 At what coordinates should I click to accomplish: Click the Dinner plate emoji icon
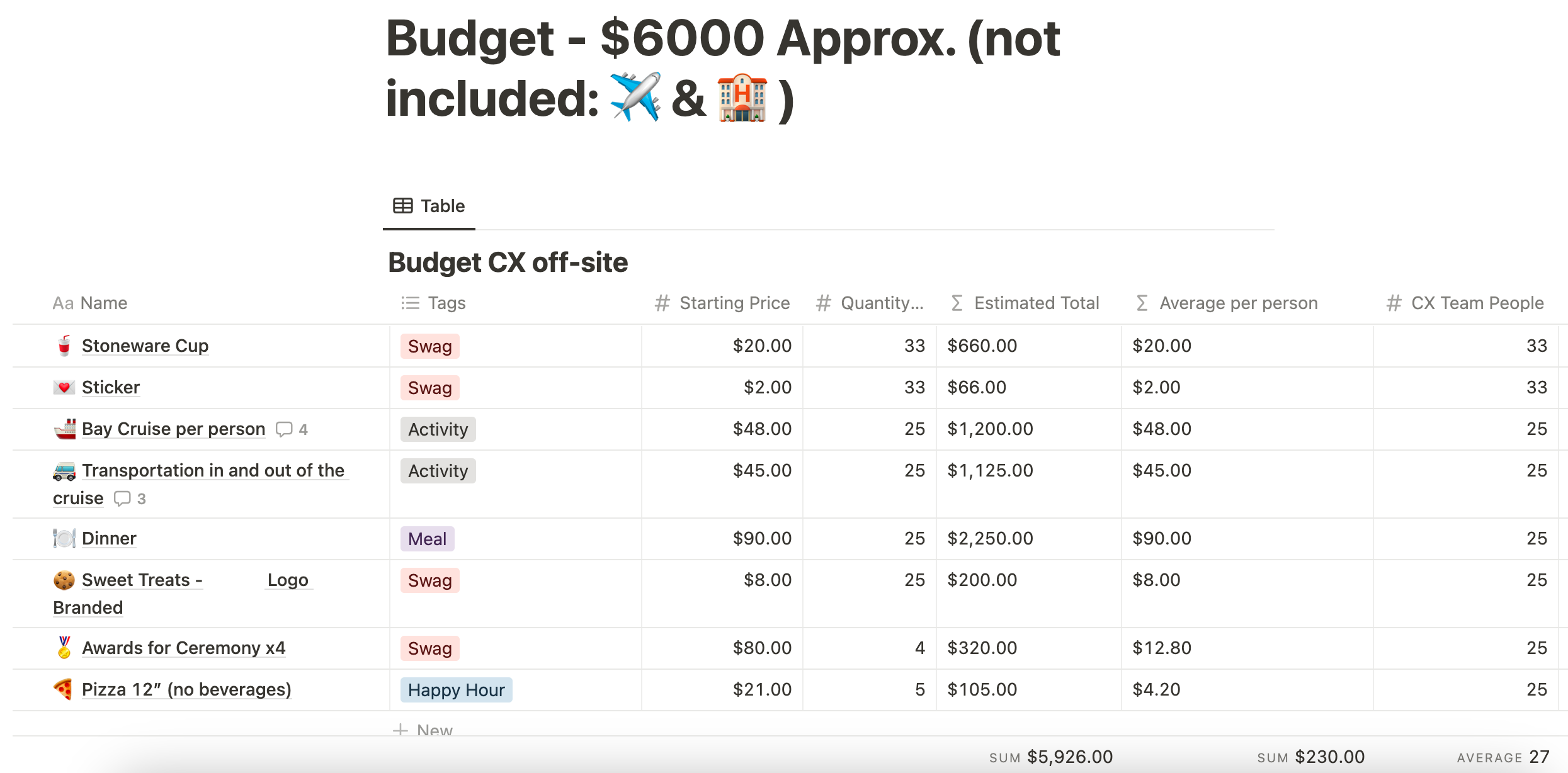click(64, 538)
